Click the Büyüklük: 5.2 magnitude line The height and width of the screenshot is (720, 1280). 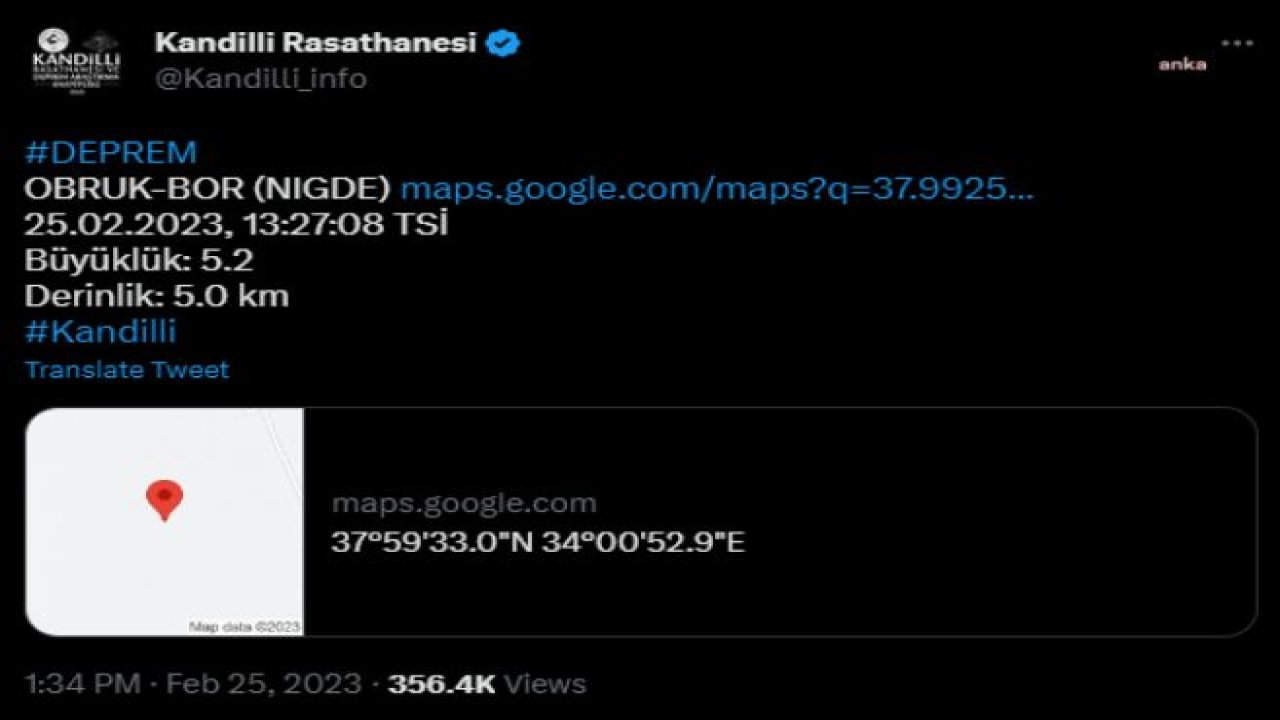139,260
